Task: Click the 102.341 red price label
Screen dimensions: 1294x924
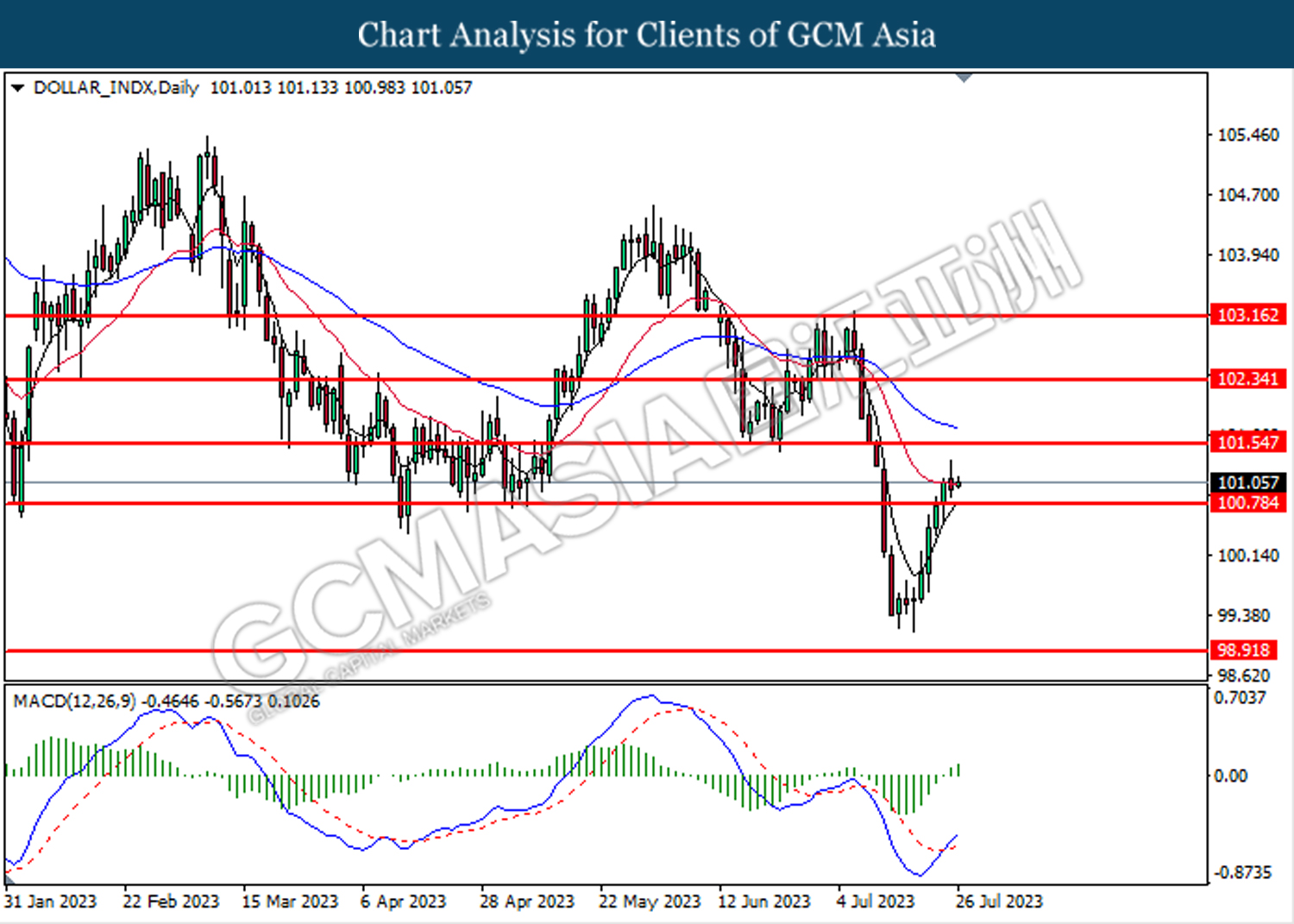Action: click(1248, 379)
